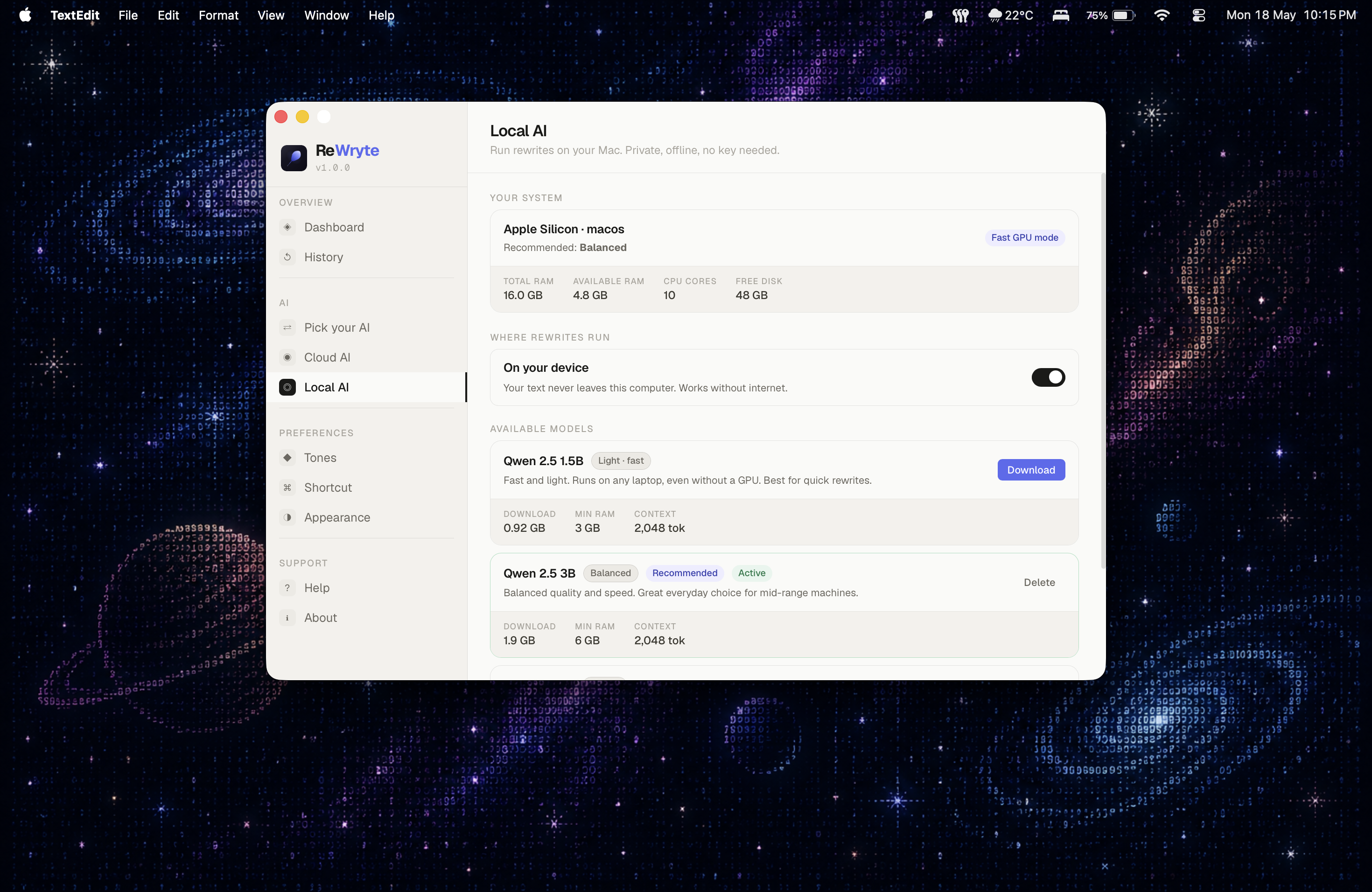Click the Qwen 2.5 3B model title

click(539, 573)
